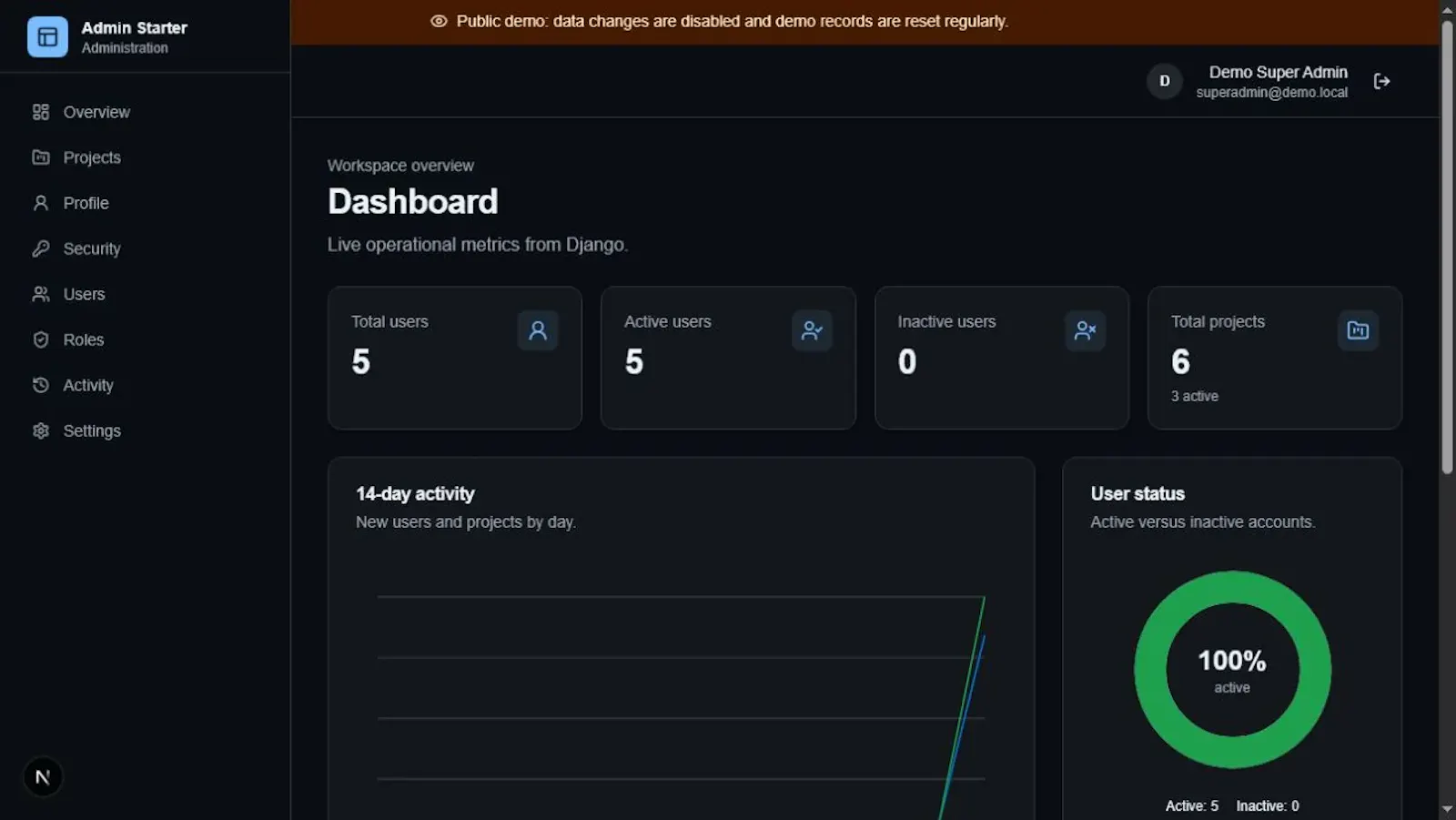Click the public demo banner message
The image size is (1456, 820).
pos(733,21)
